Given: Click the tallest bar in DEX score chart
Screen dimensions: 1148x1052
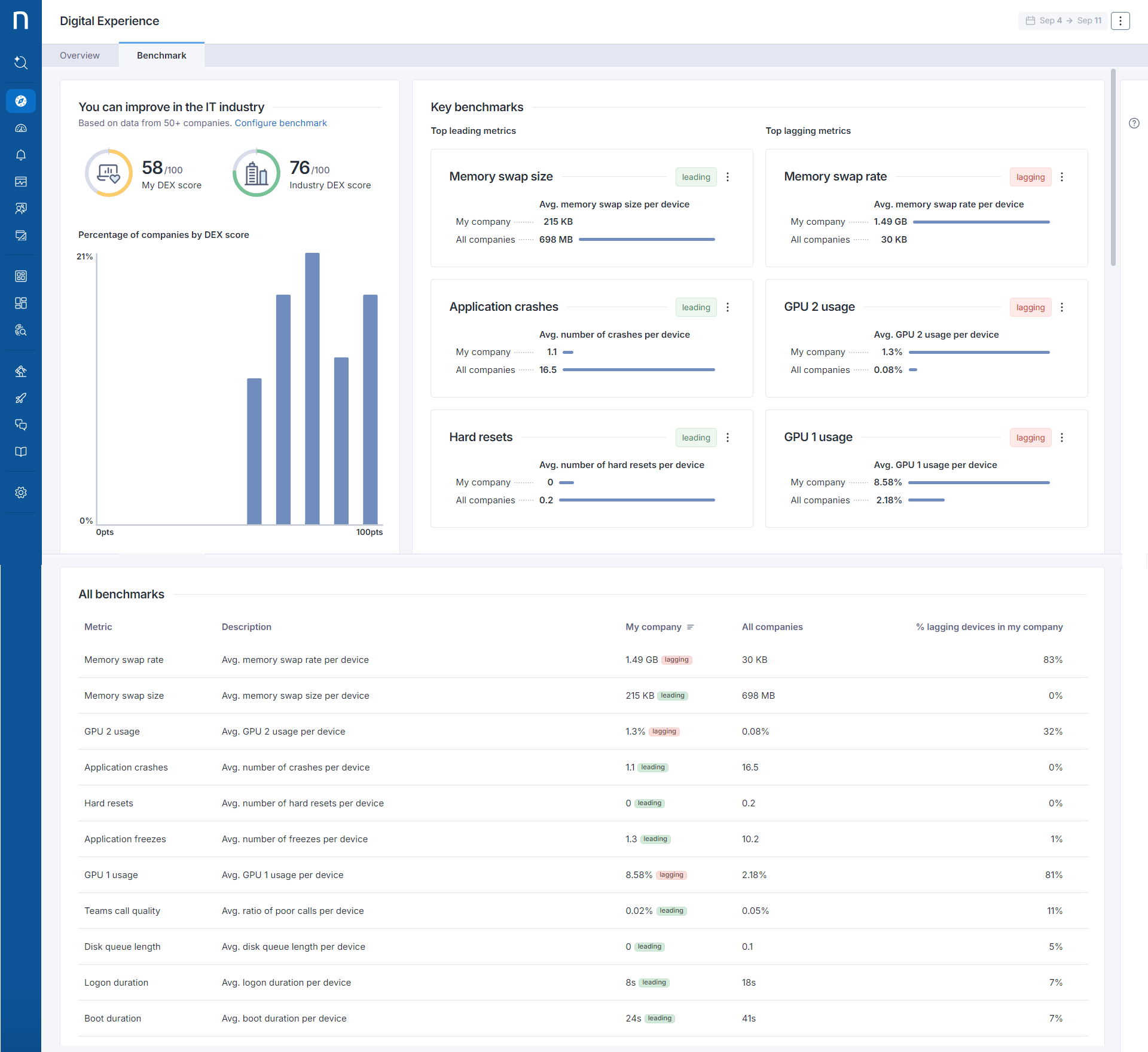Looking at the screenshot, I should pos(312,389).
